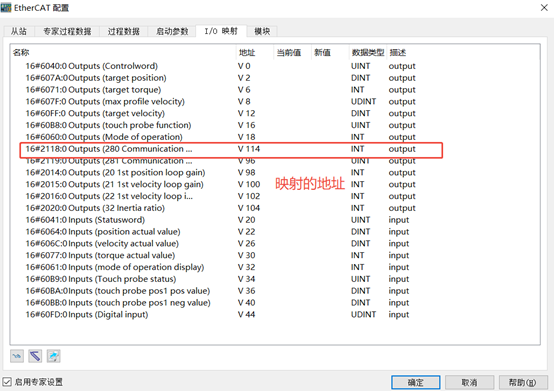
Task: Click output description in Controlword row
Action: tap(402, 66)
